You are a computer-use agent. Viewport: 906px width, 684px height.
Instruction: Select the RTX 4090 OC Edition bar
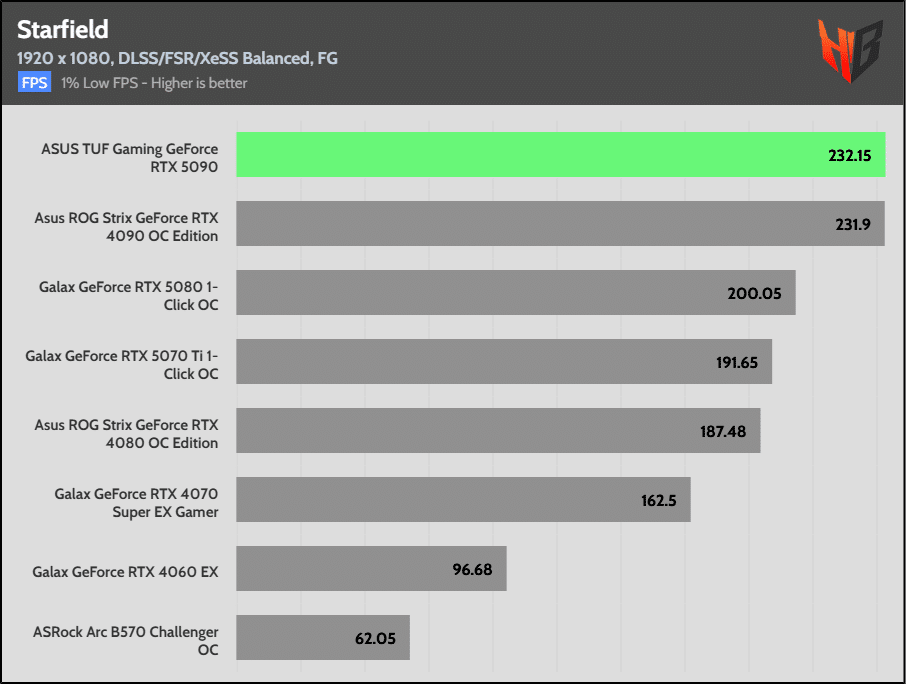point(560,224)
